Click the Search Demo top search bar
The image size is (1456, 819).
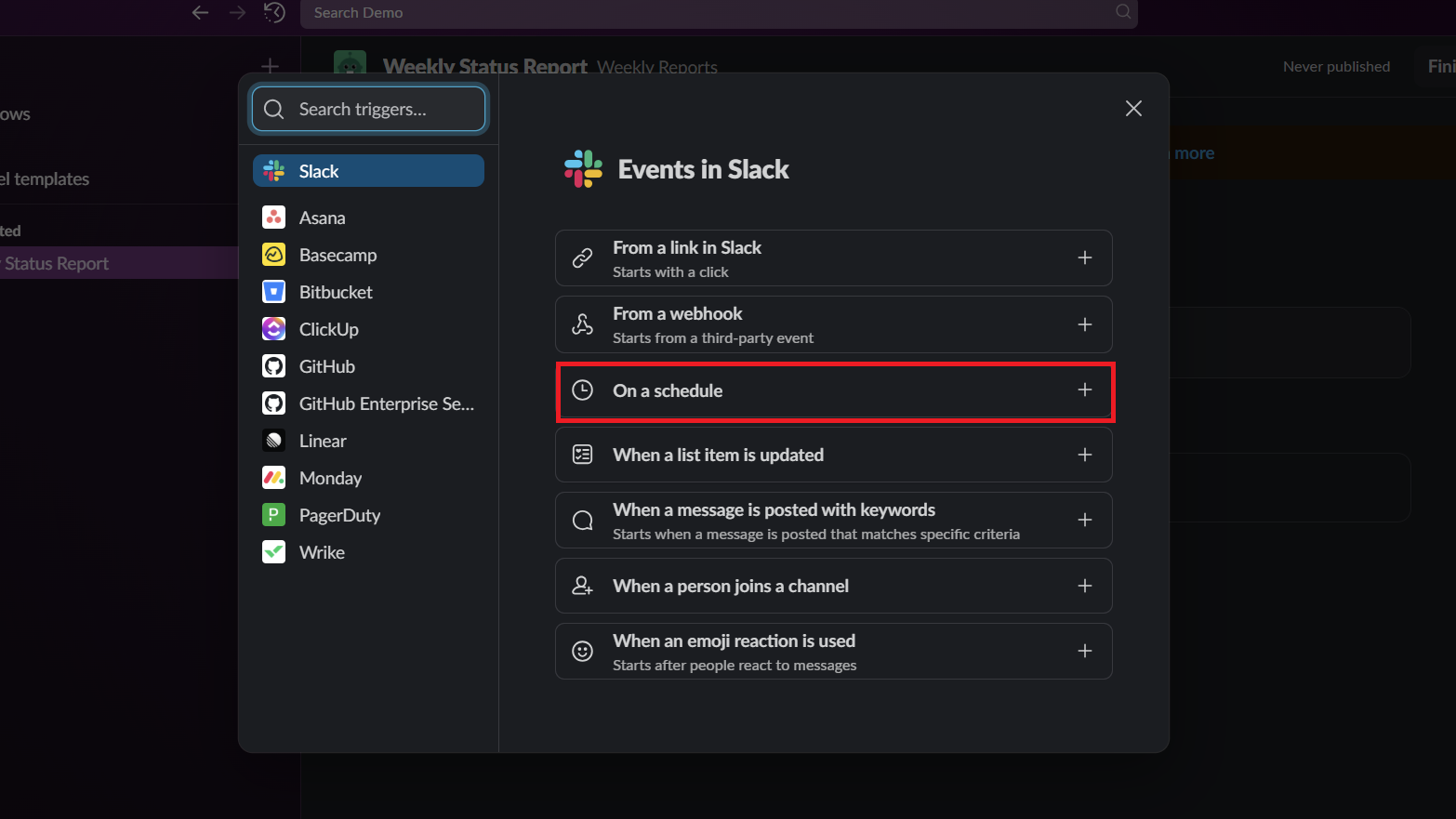tap(719, 13)
